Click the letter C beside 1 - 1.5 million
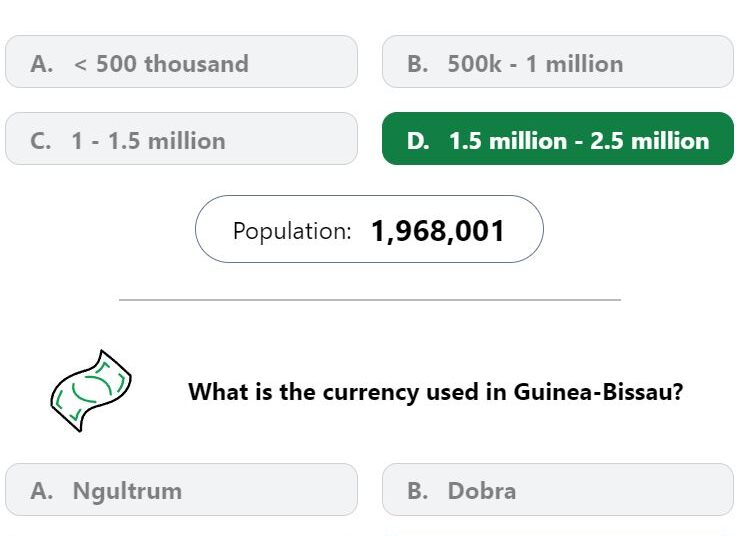 coord(41,141)
